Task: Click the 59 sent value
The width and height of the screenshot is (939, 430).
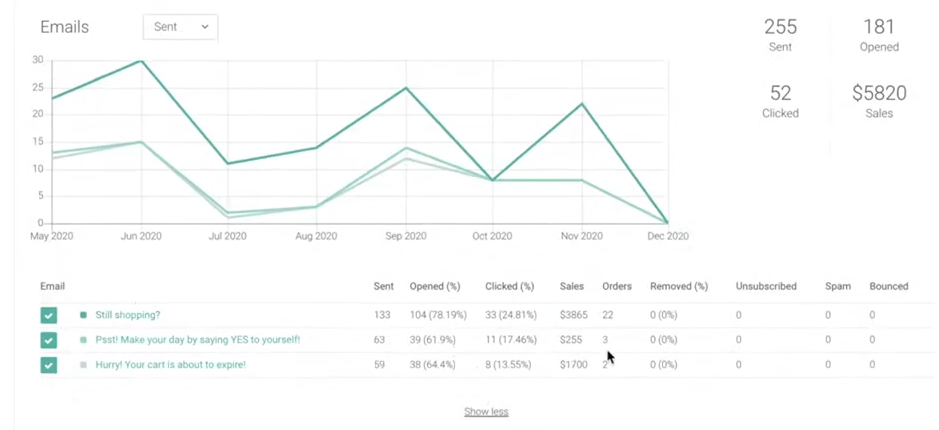Action: (x=379, y=364)
